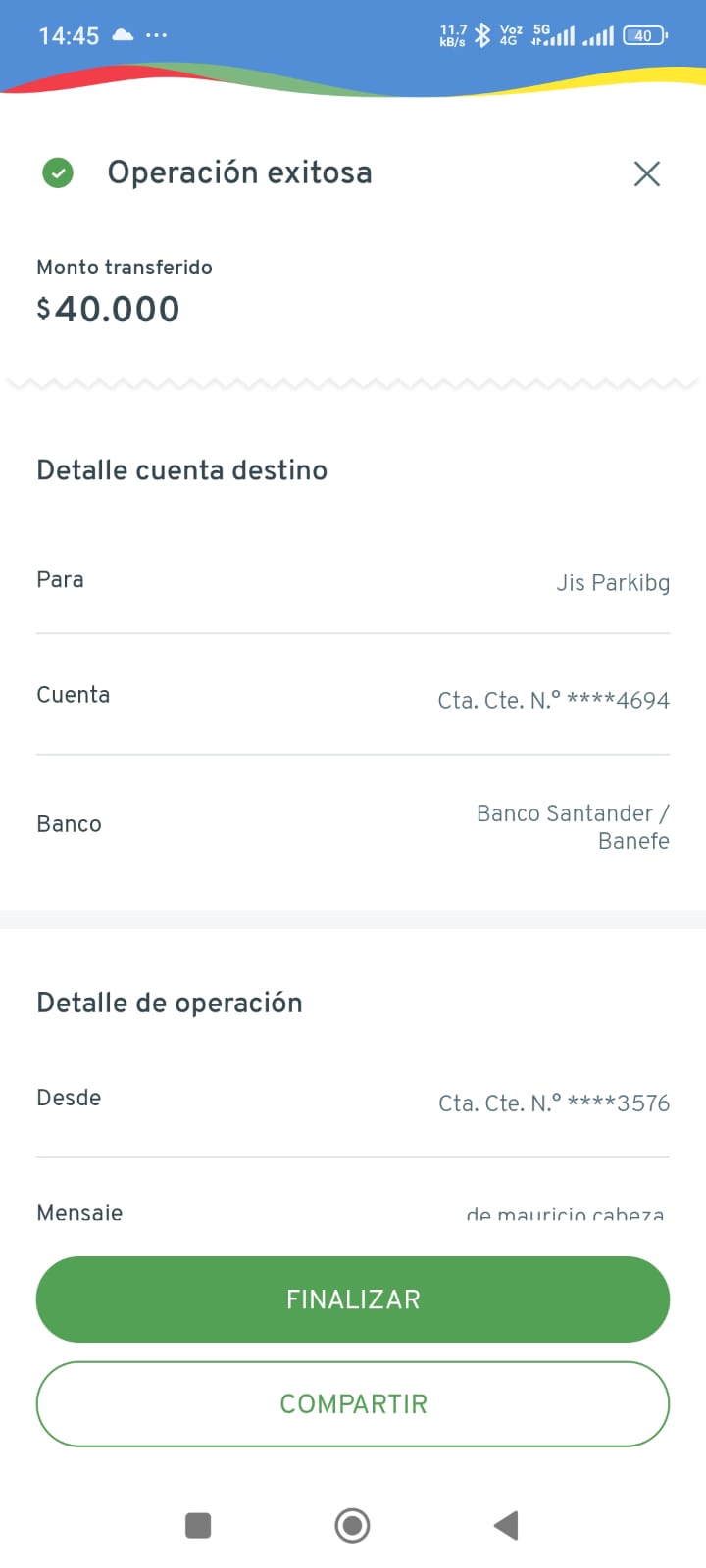Close the Operación exitosa screen

click(x=647, y=173)
